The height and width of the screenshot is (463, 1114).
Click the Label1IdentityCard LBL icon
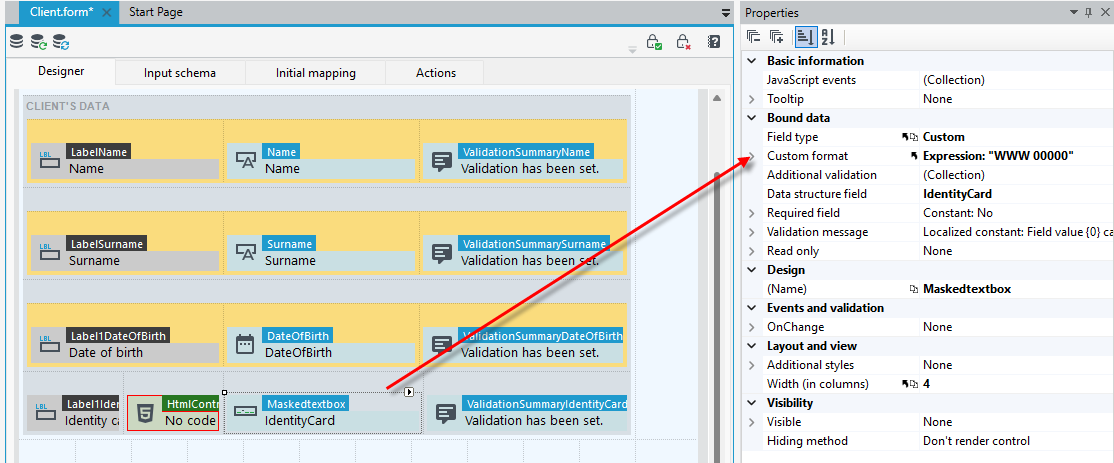45,412
